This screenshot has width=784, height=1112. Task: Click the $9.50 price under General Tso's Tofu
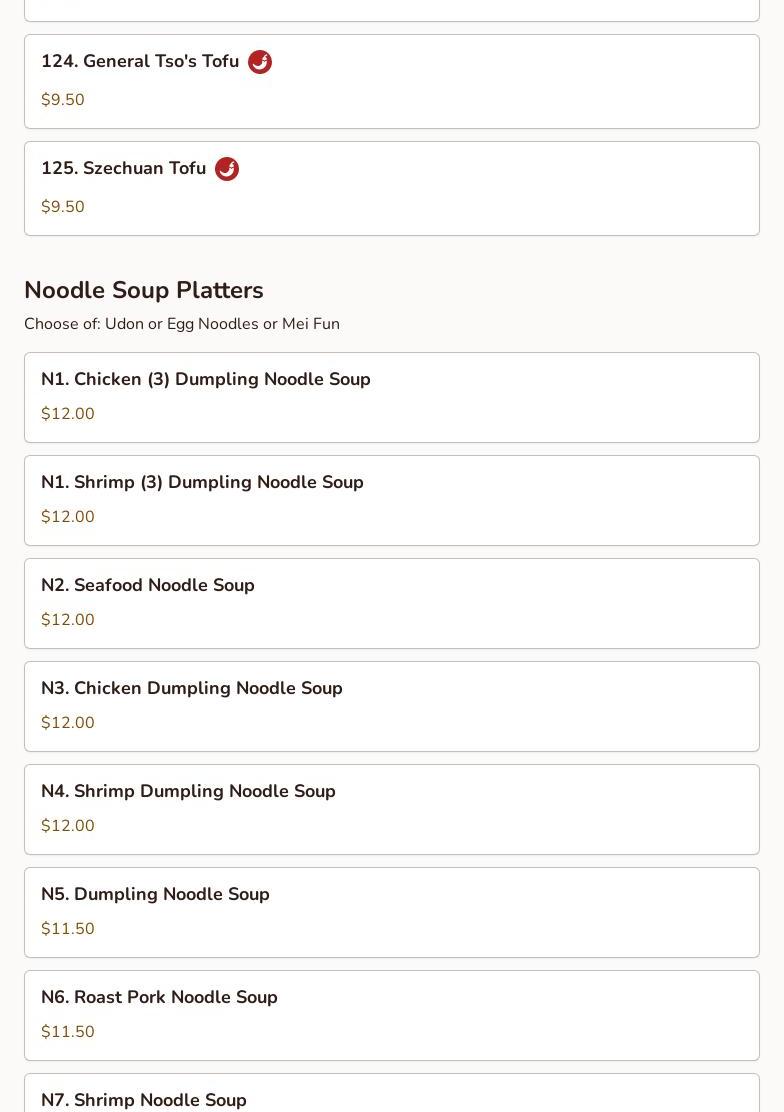click(x=63, y=100)
